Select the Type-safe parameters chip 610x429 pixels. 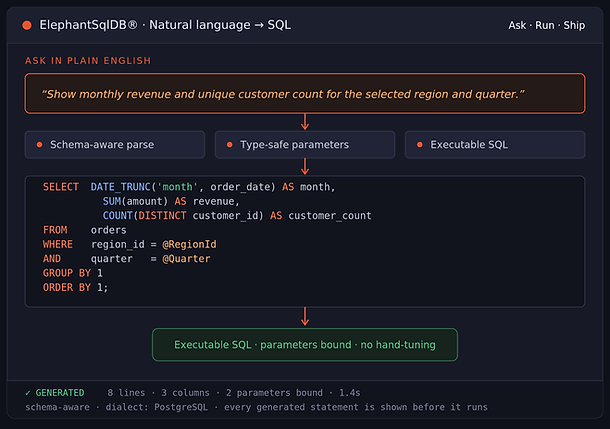[305, 145]
